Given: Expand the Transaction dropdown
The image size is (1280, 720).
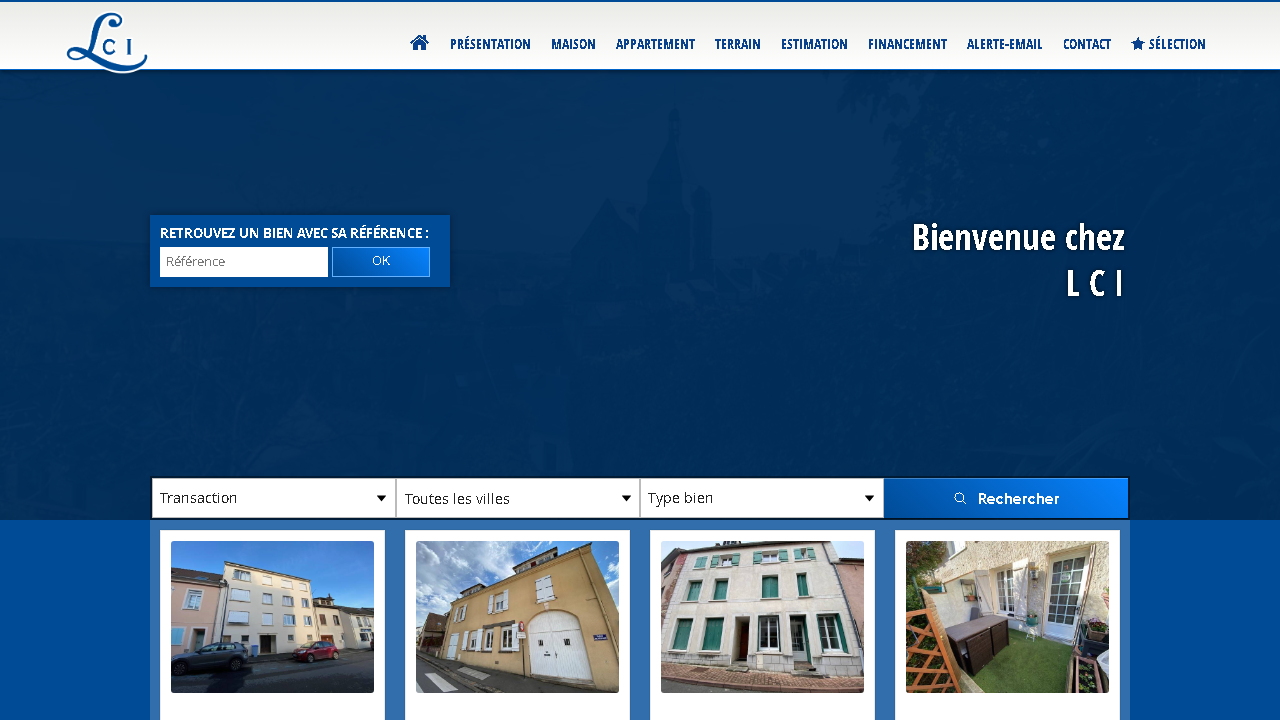Looking at the screenshot, I should [x=273, y=498].
